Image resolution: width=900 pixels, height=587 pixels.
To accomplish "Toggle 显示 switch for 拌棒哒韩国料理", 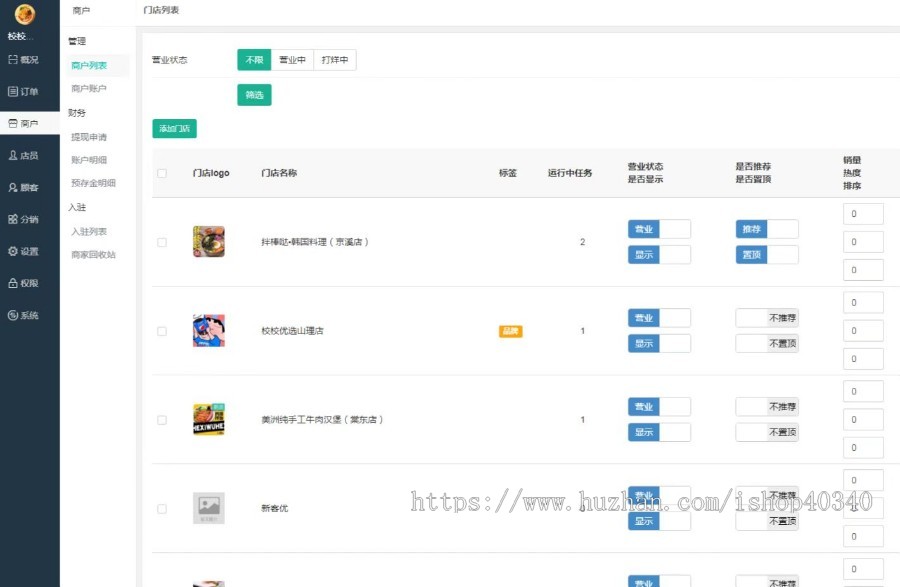I will [659, 255].
